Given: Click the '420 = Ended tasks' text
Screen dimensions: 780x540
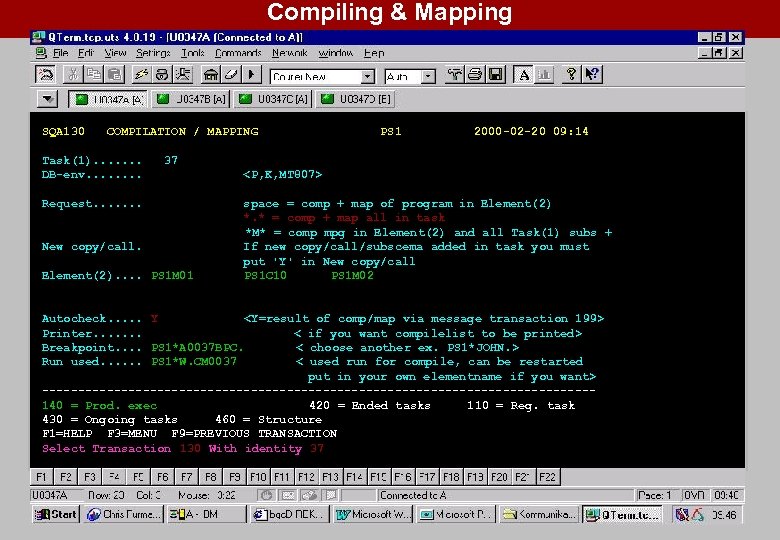Looking at the screenshot, I should coord(370,406).
